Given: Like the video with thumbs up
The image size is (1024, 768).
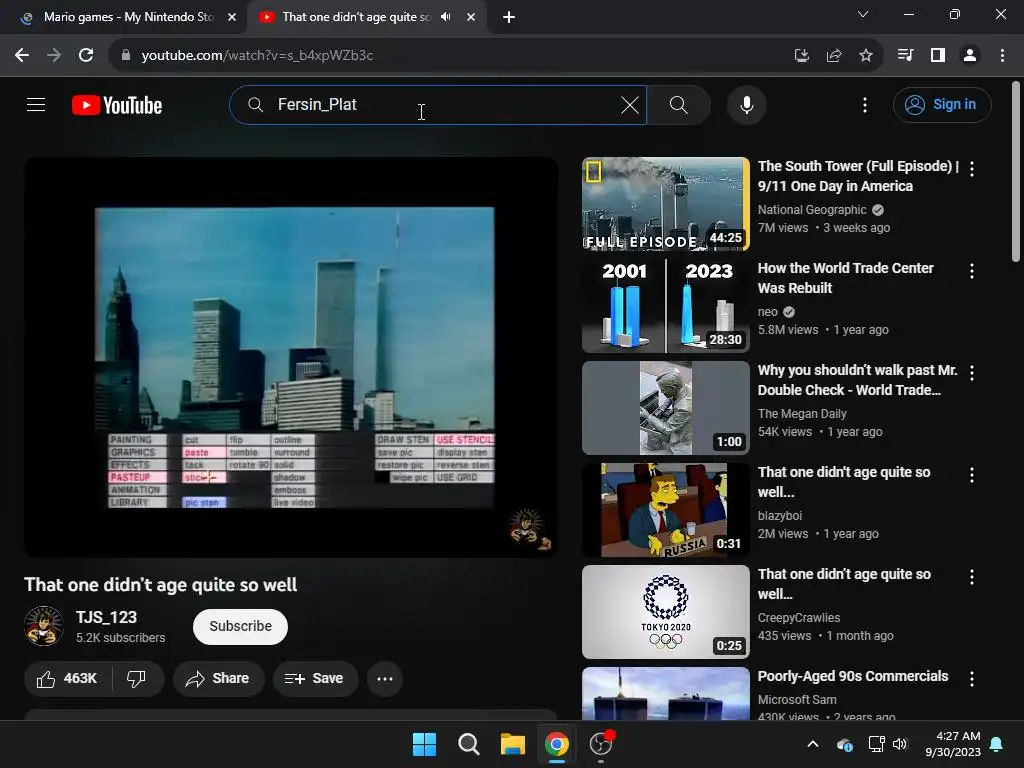Looking at the screenshot, I should click(x=67, y=679).
